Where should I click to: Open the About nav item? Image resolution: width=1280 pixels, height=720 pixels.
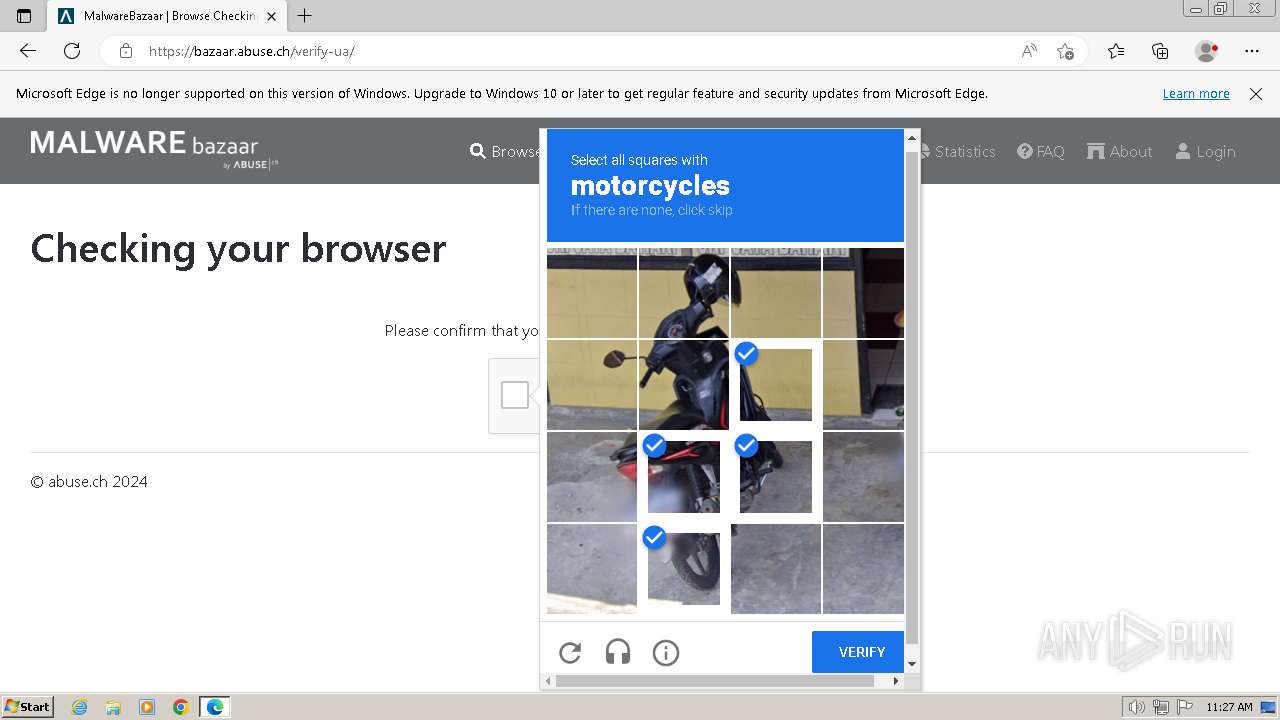[x=1120, y=151]
